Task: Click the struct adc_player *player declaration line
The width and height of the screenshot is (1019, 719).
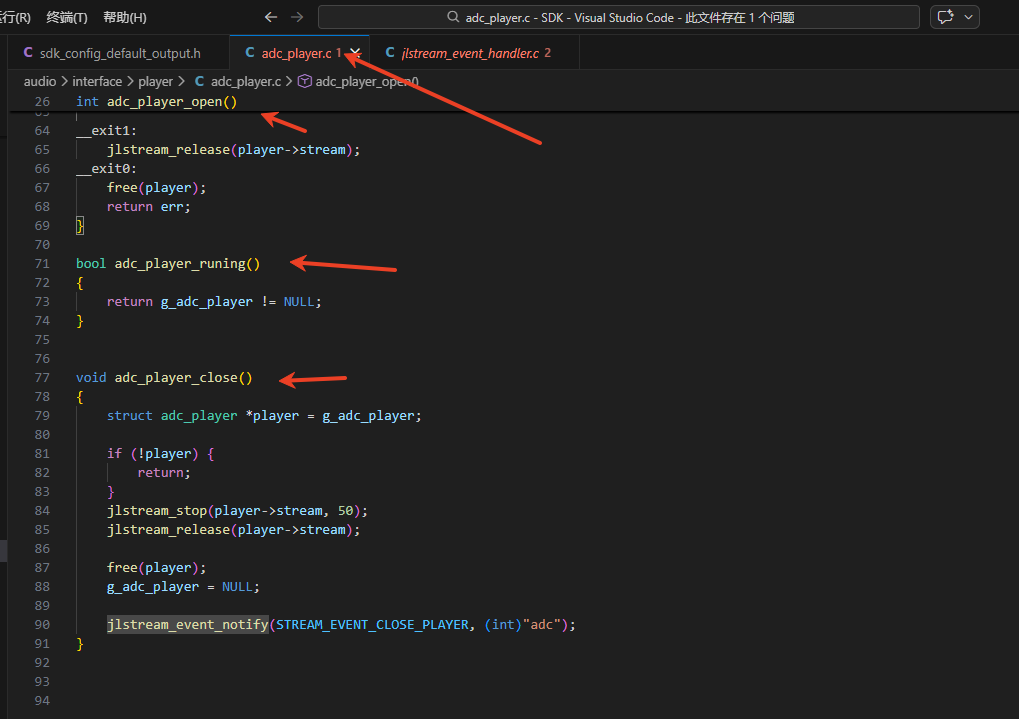Action: [264, 415]
